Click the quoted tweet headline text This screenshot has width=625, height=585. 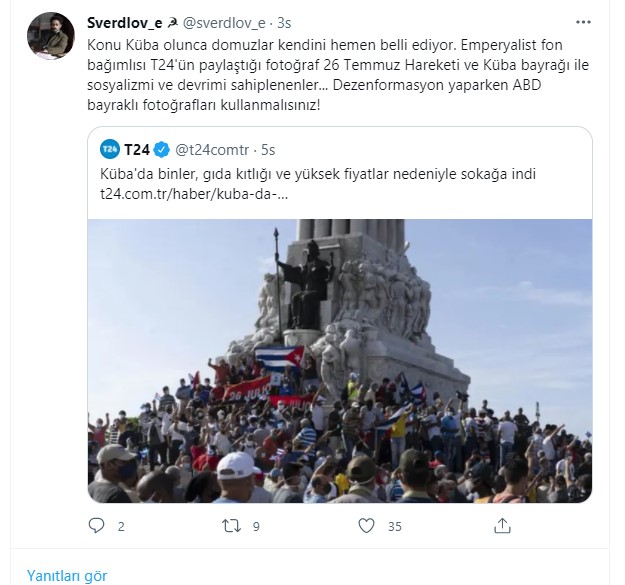point(318,174)
